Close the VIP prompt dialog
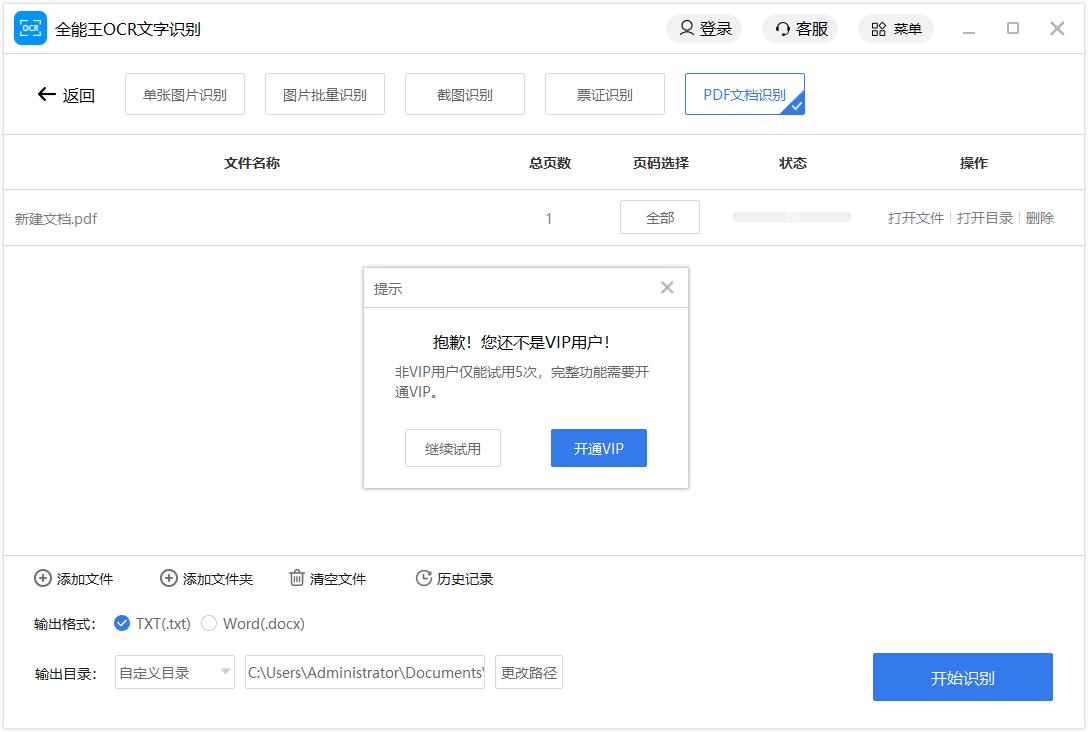Viewport: 1088px width, 732px height. (667, 288)
